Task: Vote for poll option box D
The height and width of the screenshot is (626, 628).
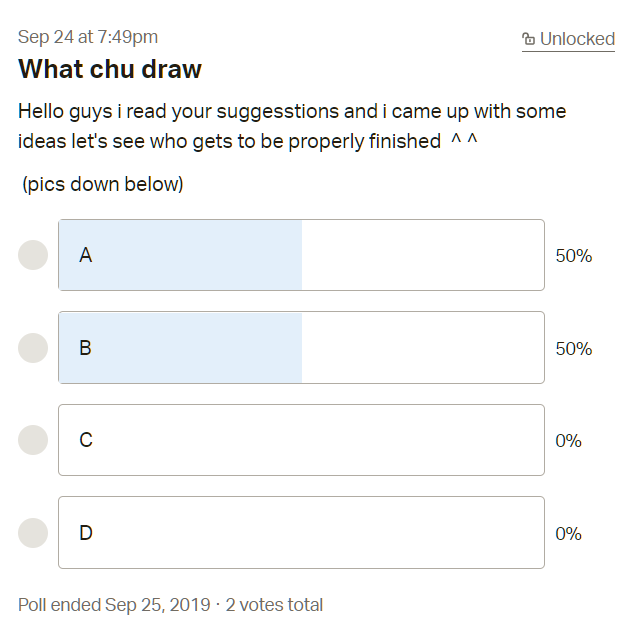Action: pos(301,533)
